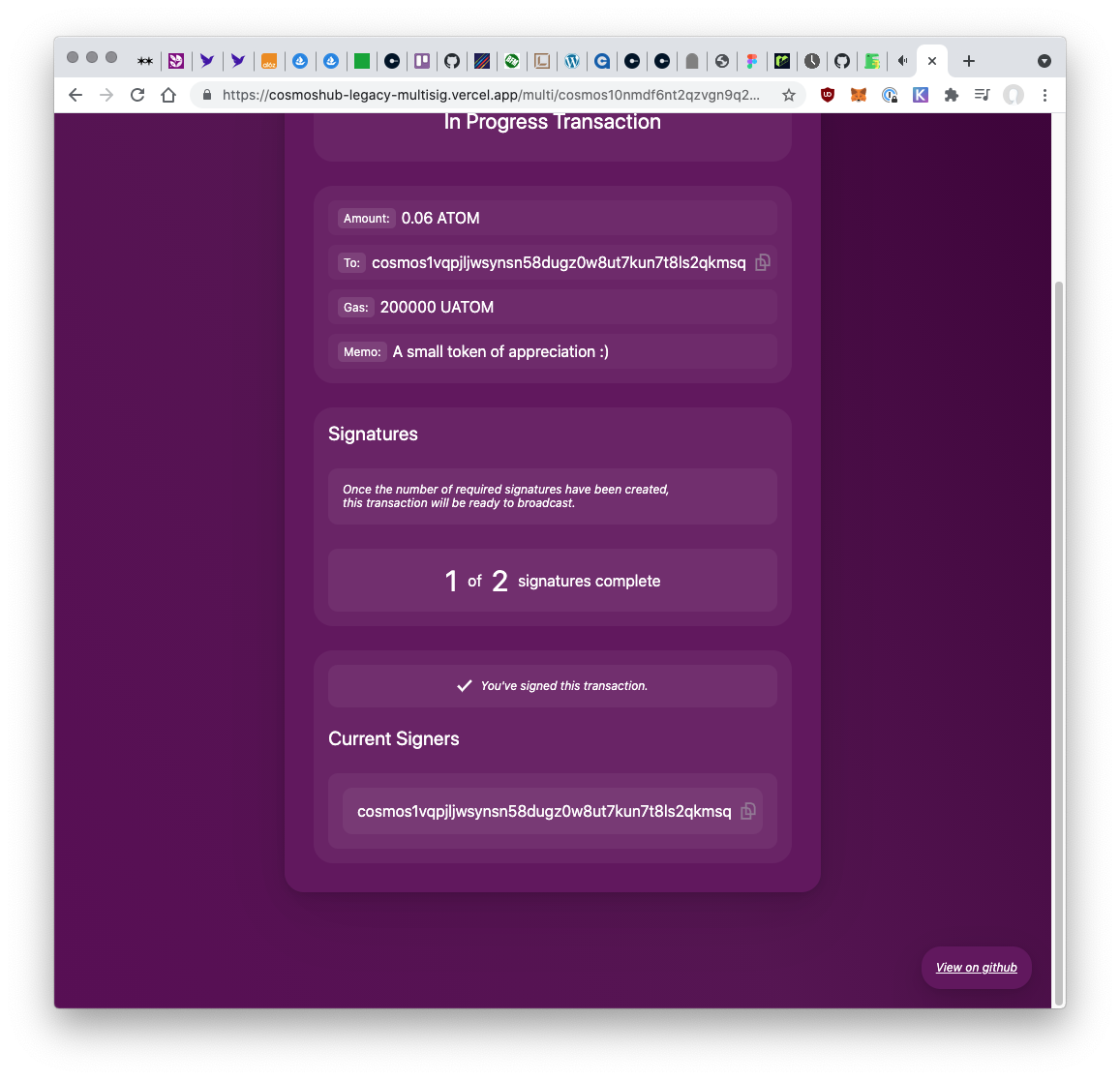Screen dimensions: 1120x1080
Task: Click the 'signatures complete' counter text
Action: coord(589,582)
